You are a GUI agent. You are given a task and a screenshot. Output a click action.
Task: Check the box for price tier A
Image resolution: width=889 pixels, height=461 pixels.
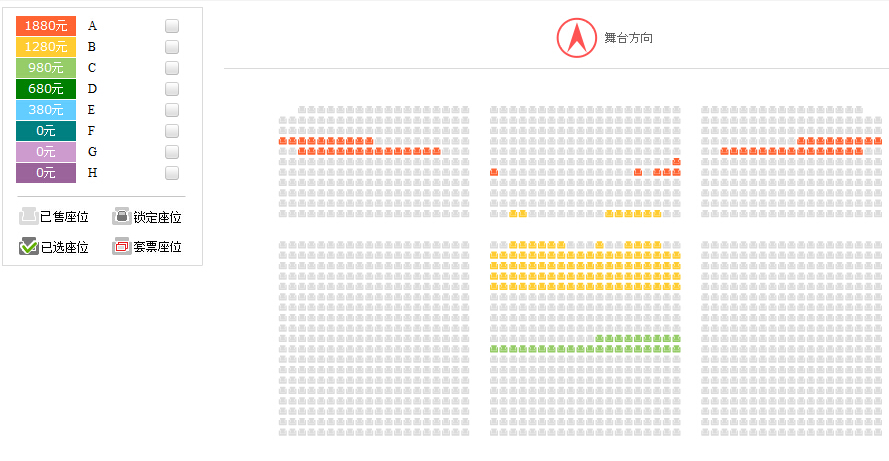(172, 26)
